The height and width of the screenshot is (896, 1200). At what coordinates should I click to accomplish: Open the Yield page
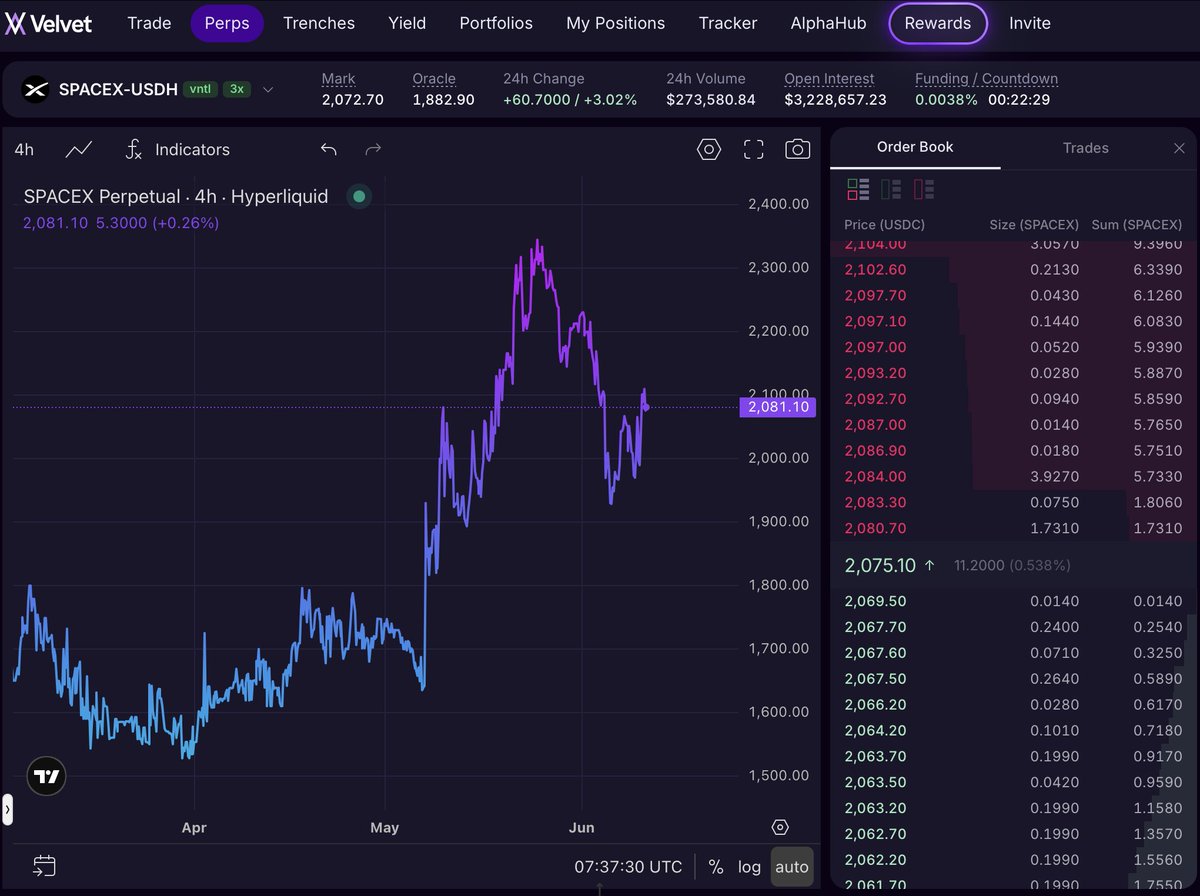tap(407, 23)
